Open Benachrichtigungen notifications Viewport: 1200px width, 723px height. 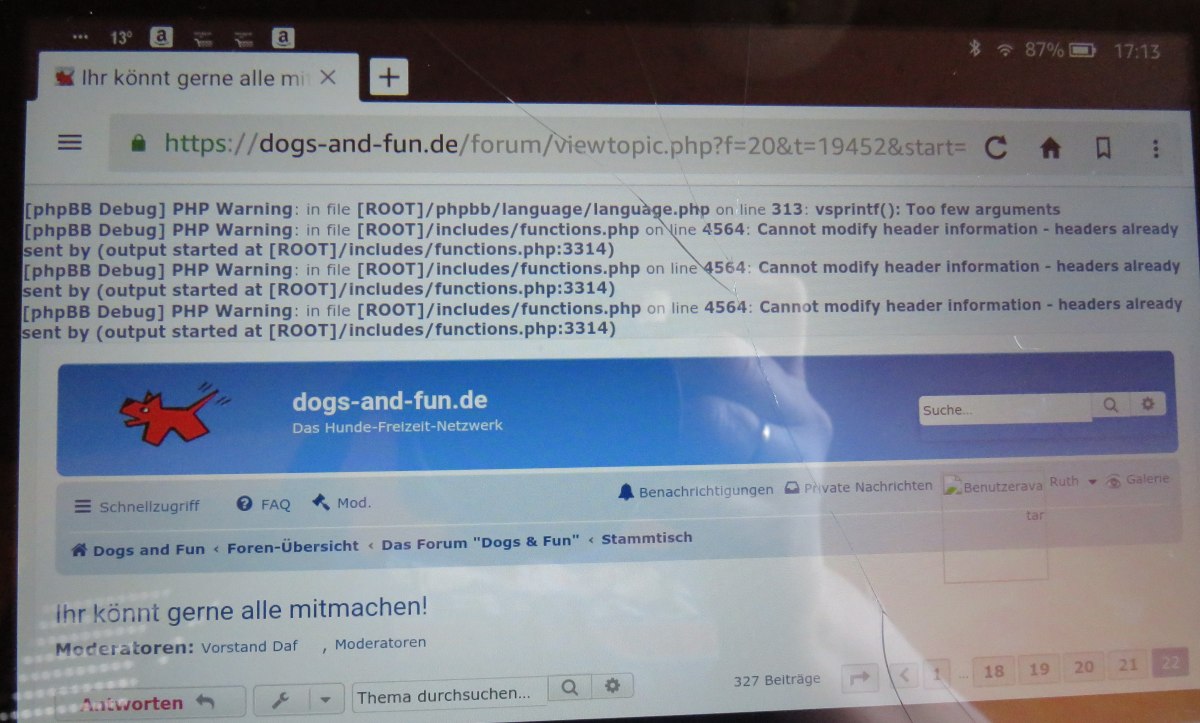point(696,491)
